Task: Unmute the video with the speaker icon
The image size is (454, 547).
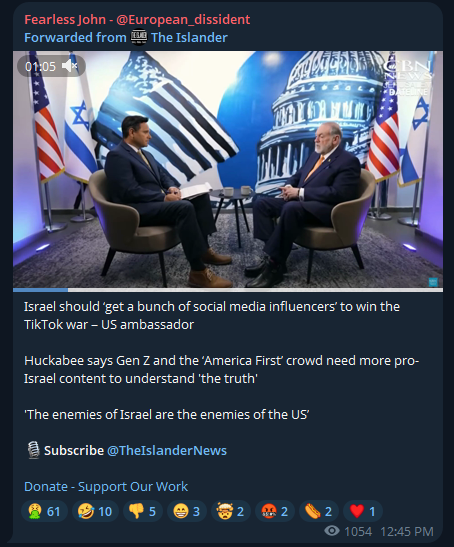Action: tap(69, 66)
